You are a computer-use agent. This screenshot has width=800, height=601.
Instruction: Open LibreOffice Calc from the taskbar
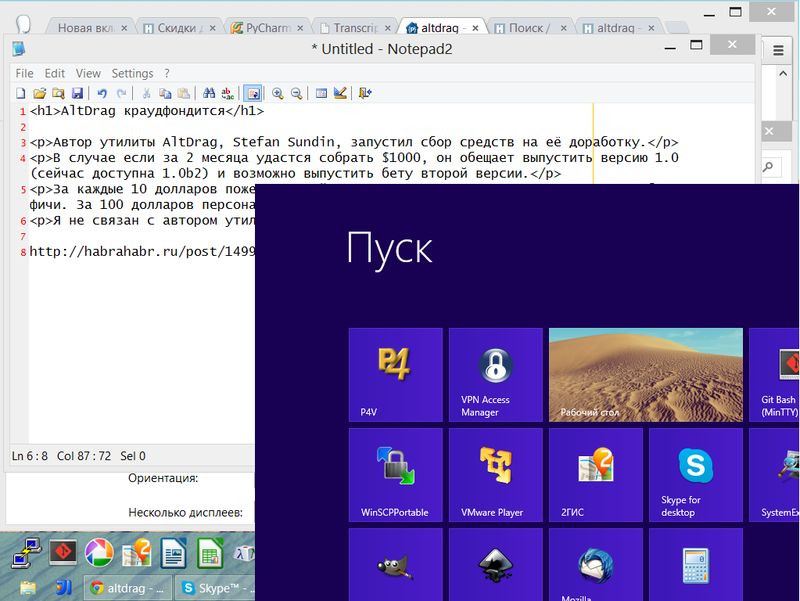pos(210,554)
